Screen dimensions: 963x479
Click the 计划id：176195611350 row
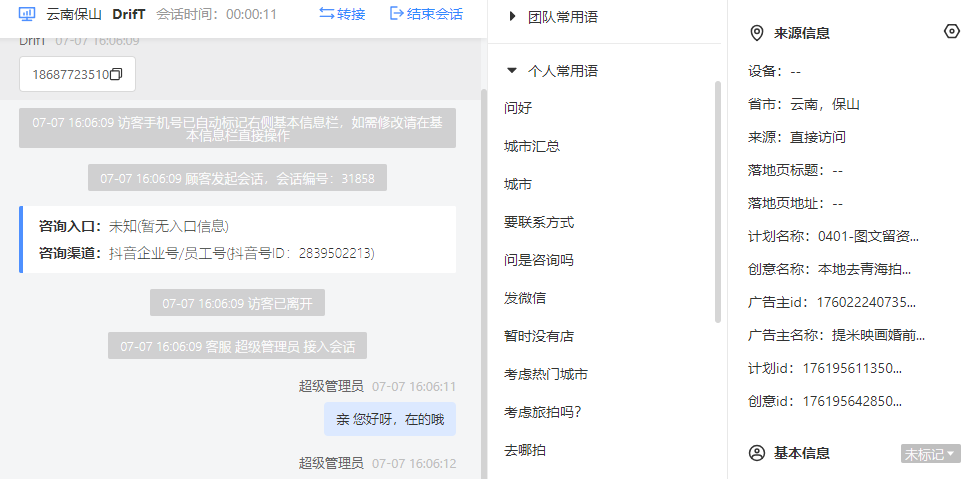click(825, 369)
